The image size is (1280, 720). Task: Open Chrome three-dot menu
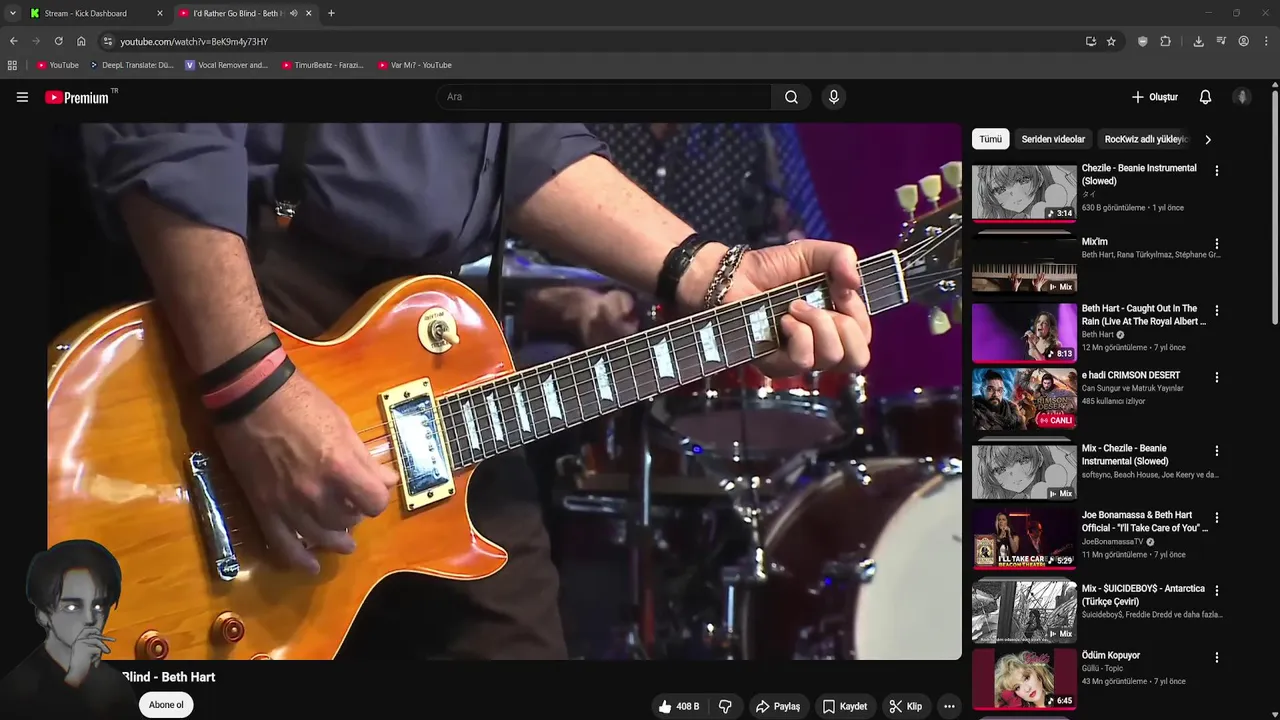click(x=1266, y=41)
